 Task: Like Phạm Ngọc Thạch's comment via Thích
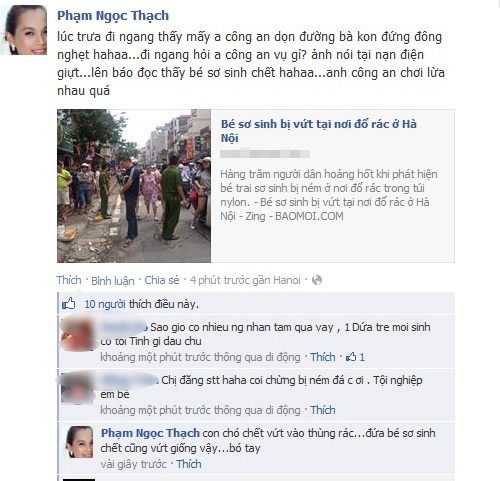click(189, 464)
